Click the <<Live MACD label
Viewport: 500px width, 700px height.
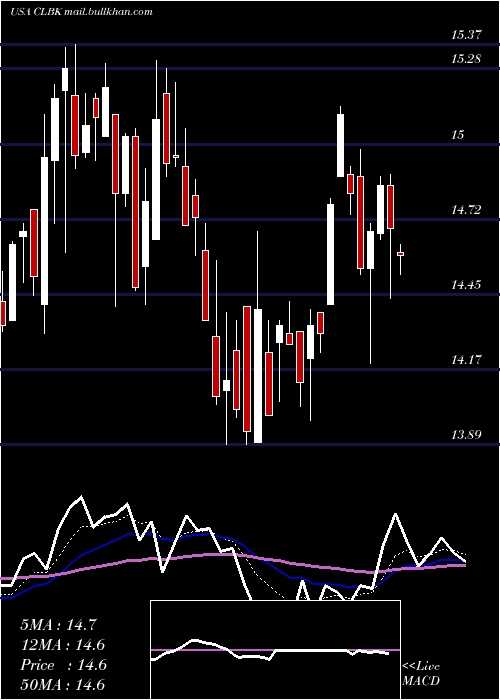coord(421,674)
